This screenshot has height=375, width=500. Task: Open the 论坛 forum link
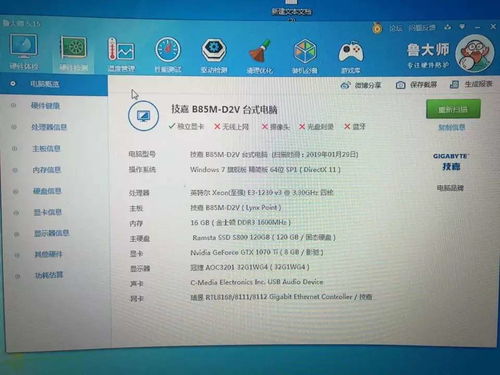(396, 28)
